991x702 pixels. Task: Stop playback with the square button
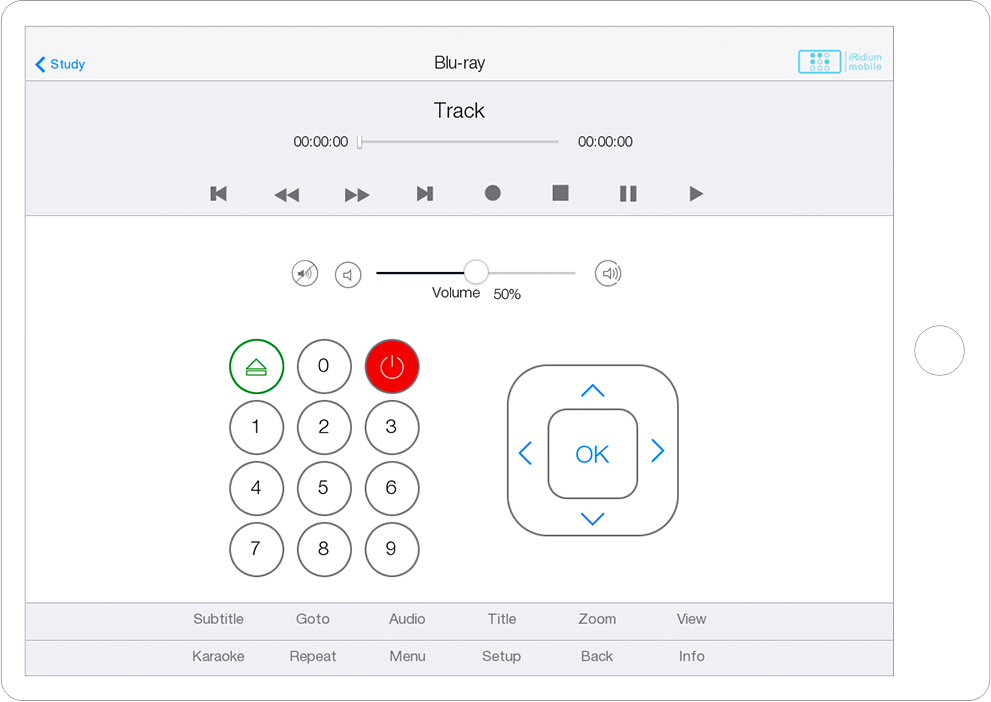click(560, 193)
